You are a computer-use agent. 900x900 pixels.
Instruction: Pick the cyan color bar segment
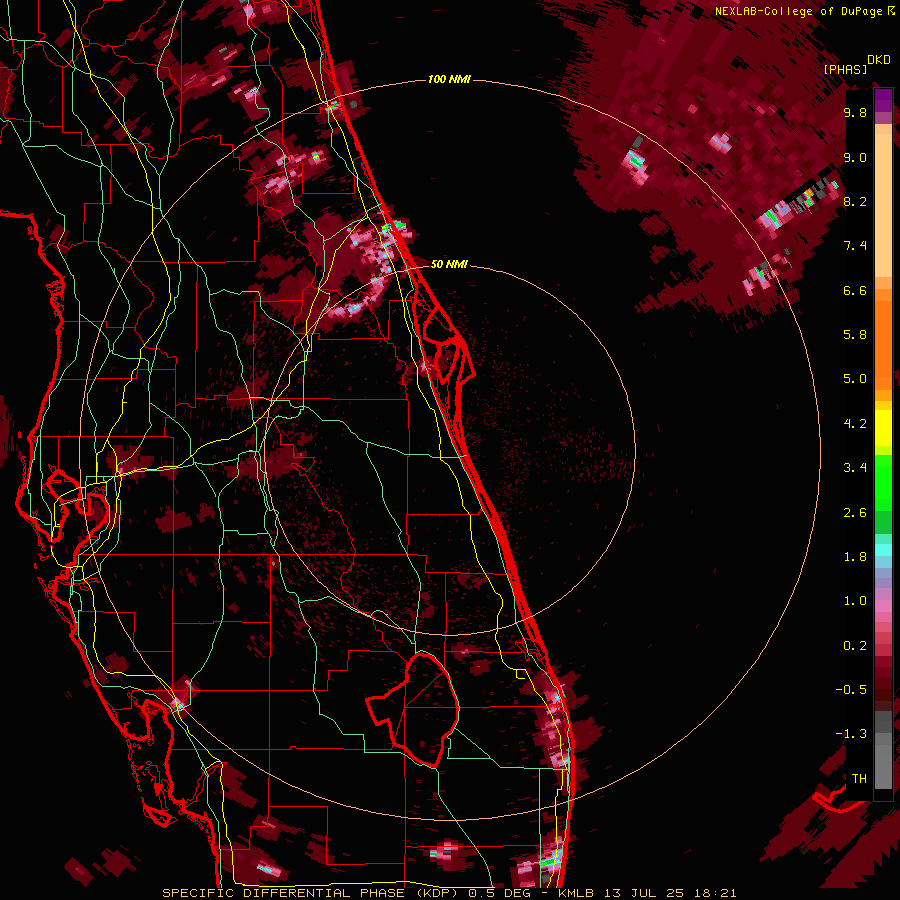tap(883, 549)
